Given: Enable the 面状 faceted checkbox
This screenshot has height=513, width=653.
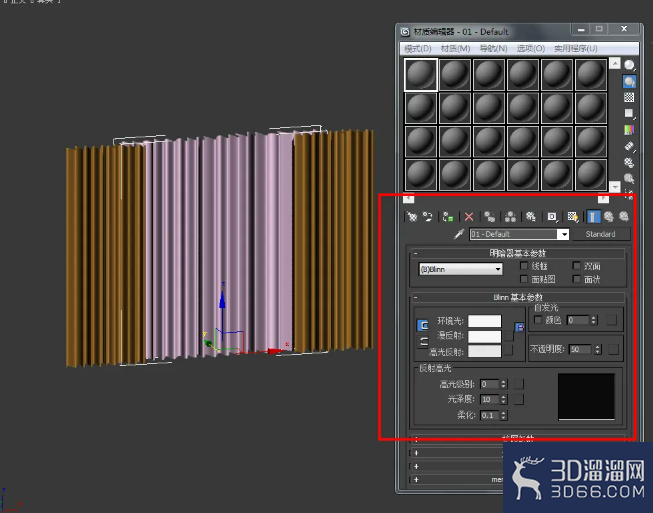Looking at the screenshot, I should click(576, 279).
